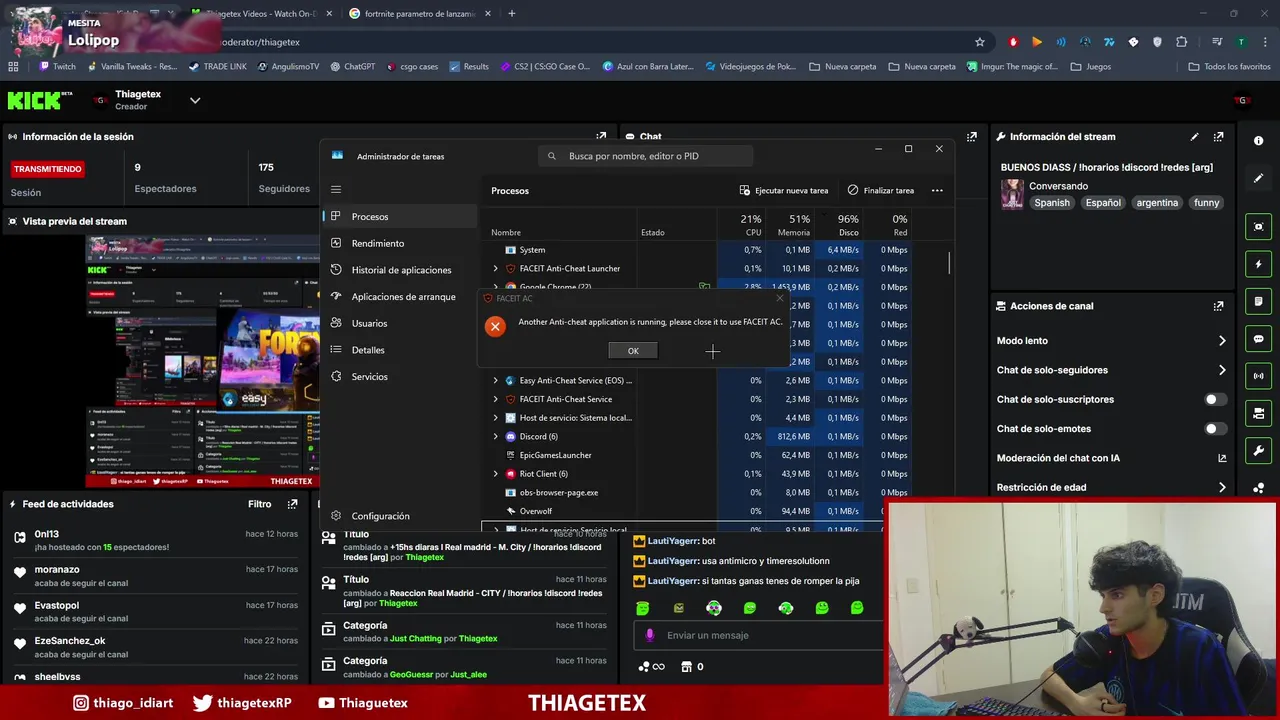1280x720 pixels.
Task: Select obs-browser-page.exe process
Action: point(697,492)
